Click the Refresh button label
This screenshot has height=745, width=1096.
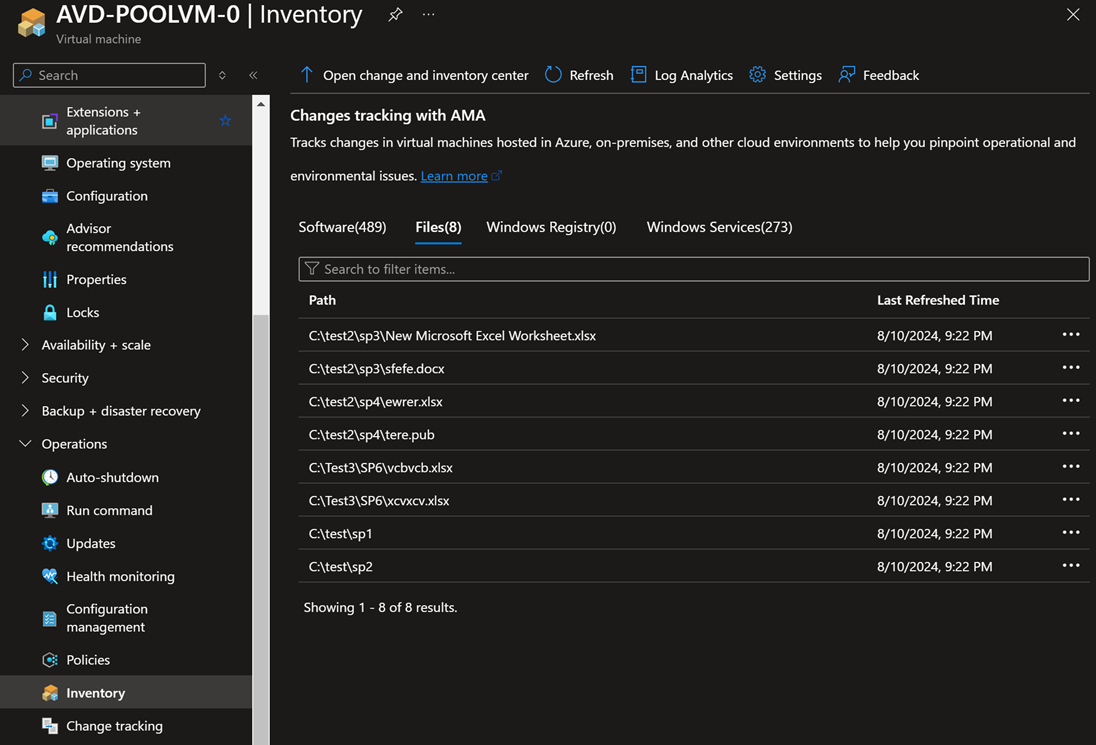pos(591,75)
